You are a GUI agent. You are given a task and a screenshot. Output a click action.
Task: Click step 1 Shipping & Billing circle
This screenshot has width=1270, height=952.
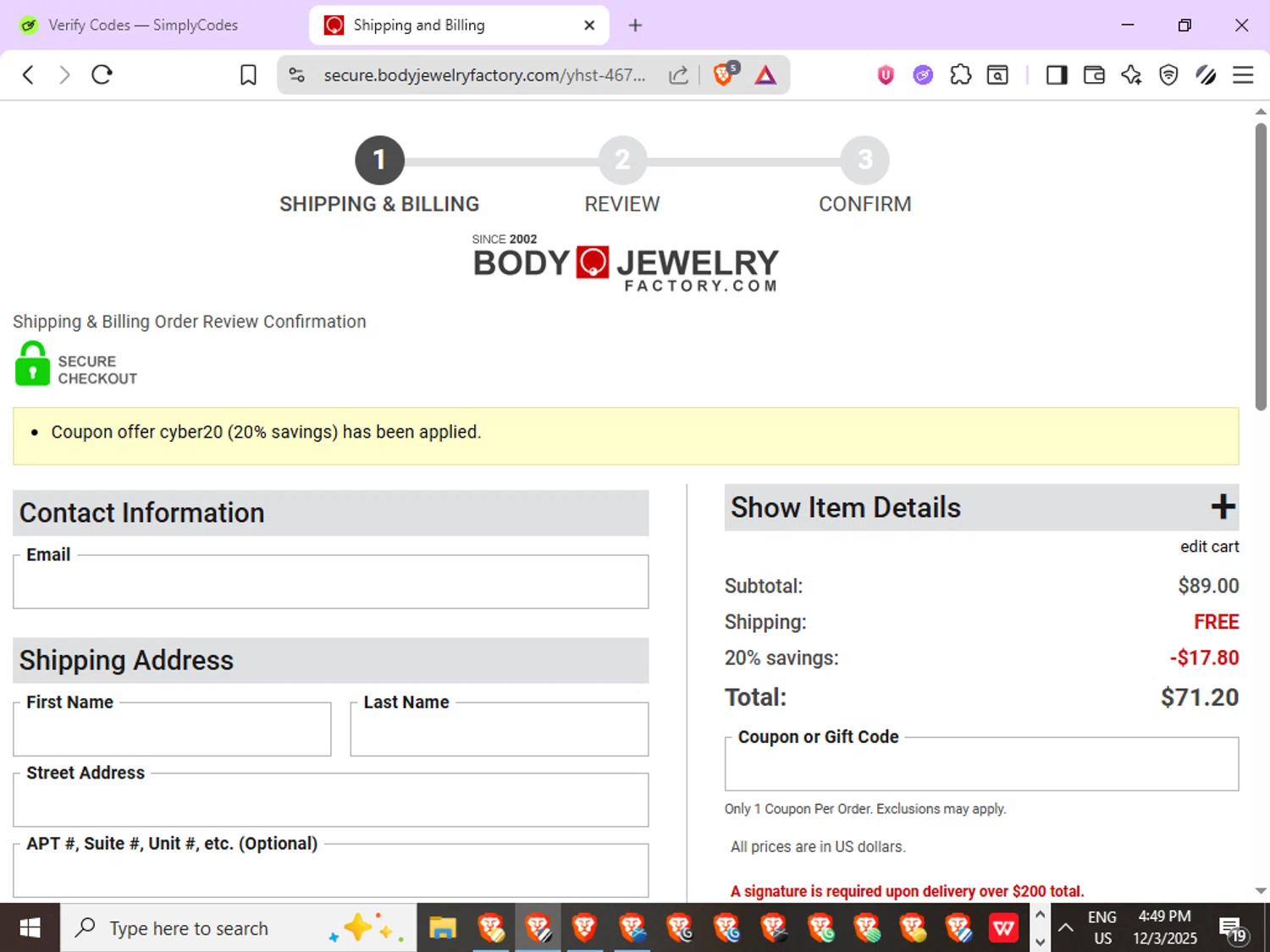tap(379, 160)
